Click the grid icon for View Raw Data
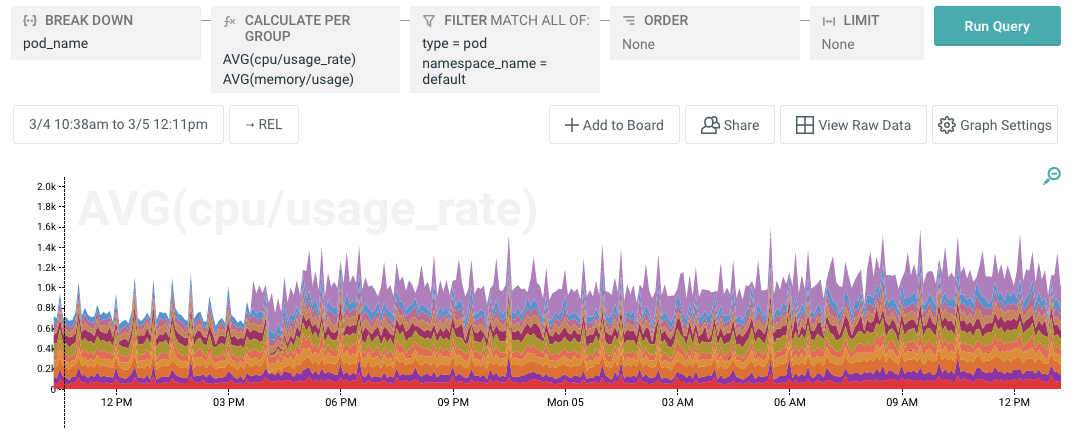Viewport: 1074px width, 440px height. pos(804,125)
